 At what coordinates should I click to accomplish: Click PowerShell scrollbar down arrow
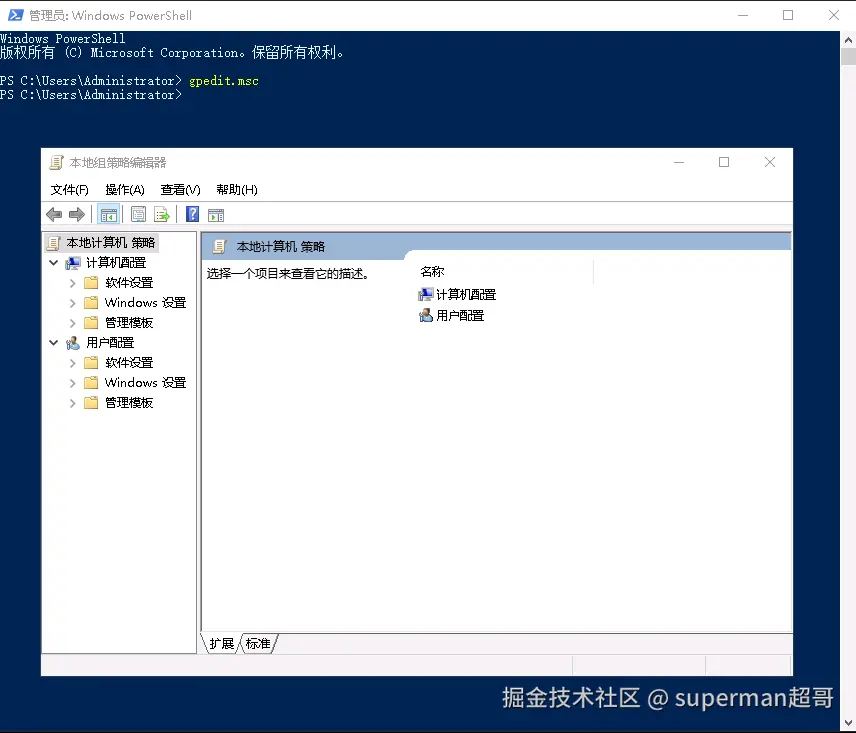848,724
